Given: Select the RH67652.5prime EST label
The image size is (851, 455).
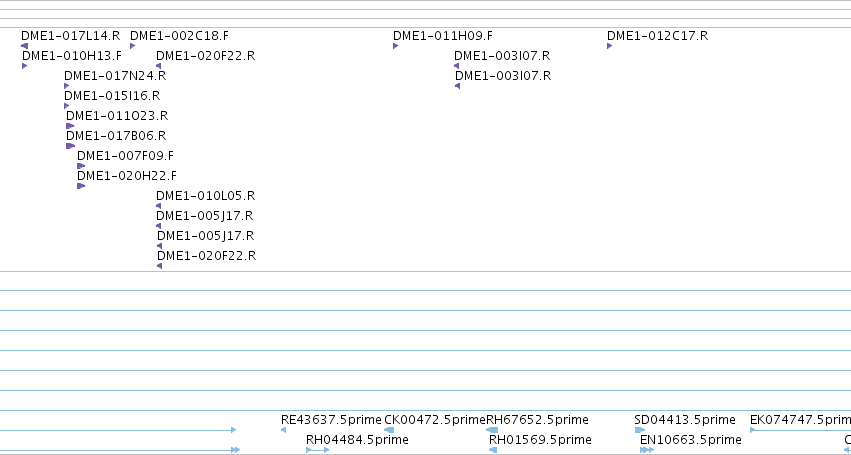Looking at the screenshot, I should (537, 420).
